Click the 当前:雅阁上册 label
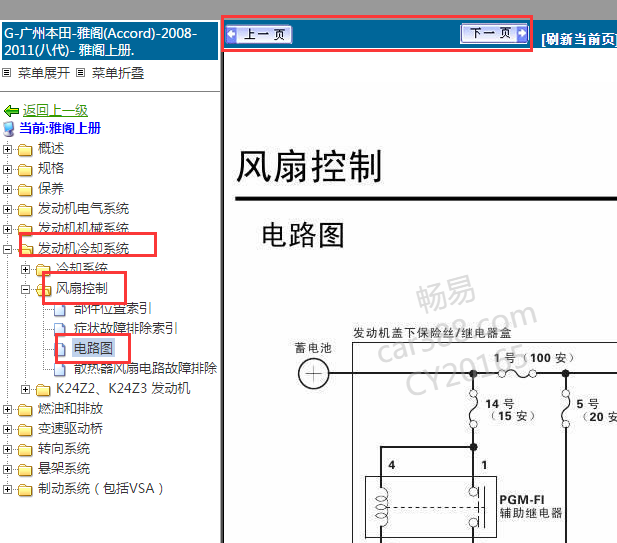The width and height of the screenshot is (617, 543). (60, 128)
